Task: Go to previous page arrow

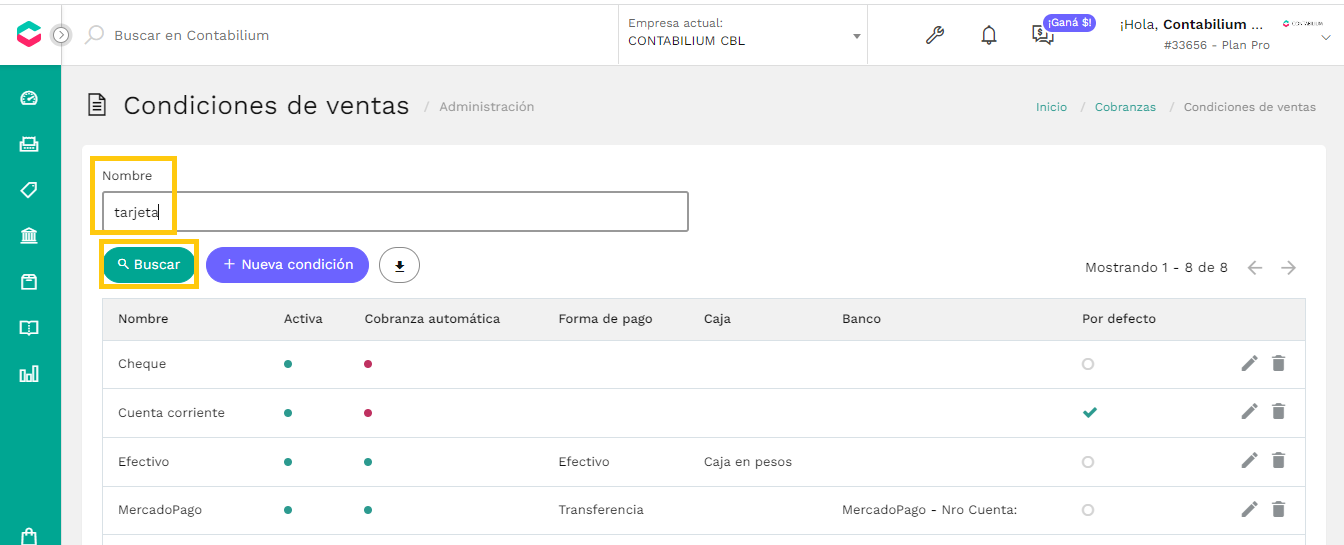Action: tap(1255, 268)
